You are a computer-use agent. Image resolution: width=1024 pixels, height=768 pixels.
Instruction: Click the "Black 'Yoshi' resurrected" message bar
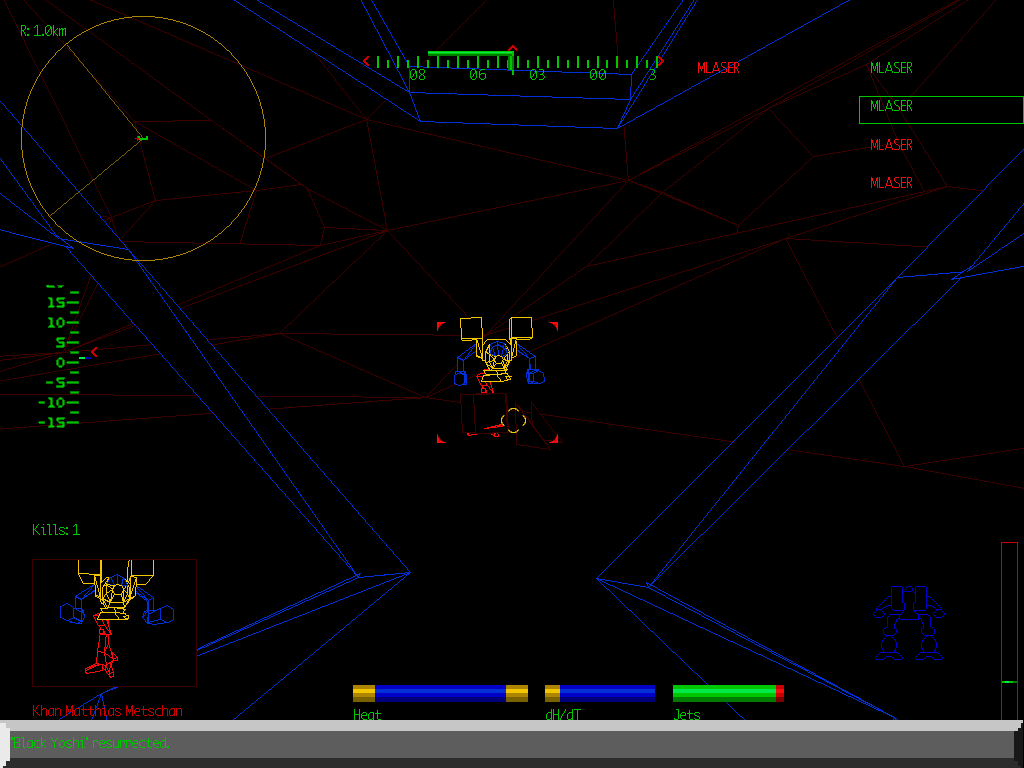point(510,743)
